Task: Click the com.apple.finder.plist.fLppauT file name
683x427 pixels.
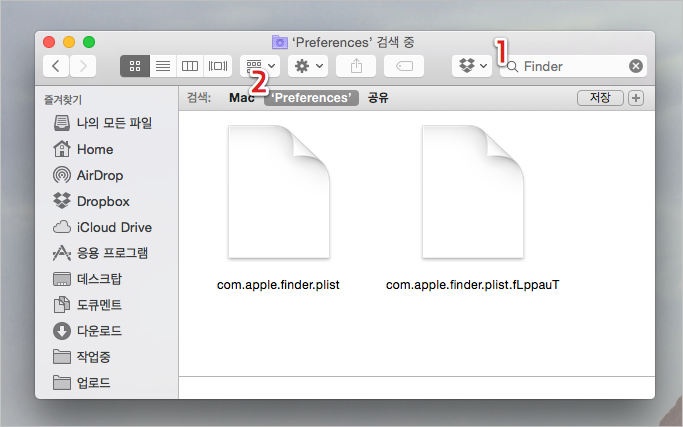Action: click(473, 285)
